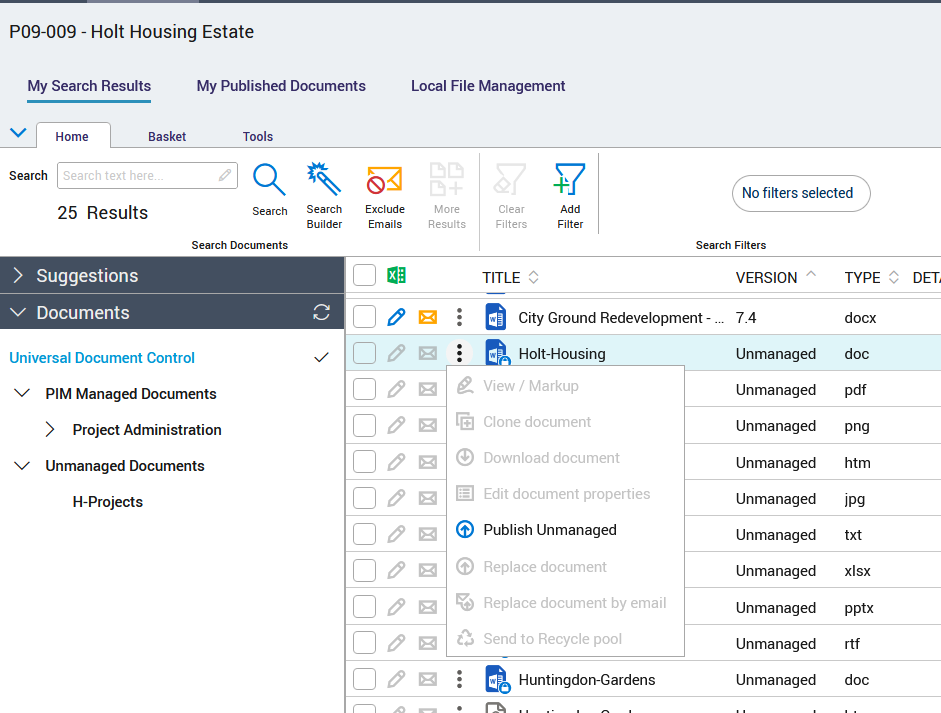Click the Word document icon for Holt-Housing
Screen dimensions: 941x713
[497, 353]
